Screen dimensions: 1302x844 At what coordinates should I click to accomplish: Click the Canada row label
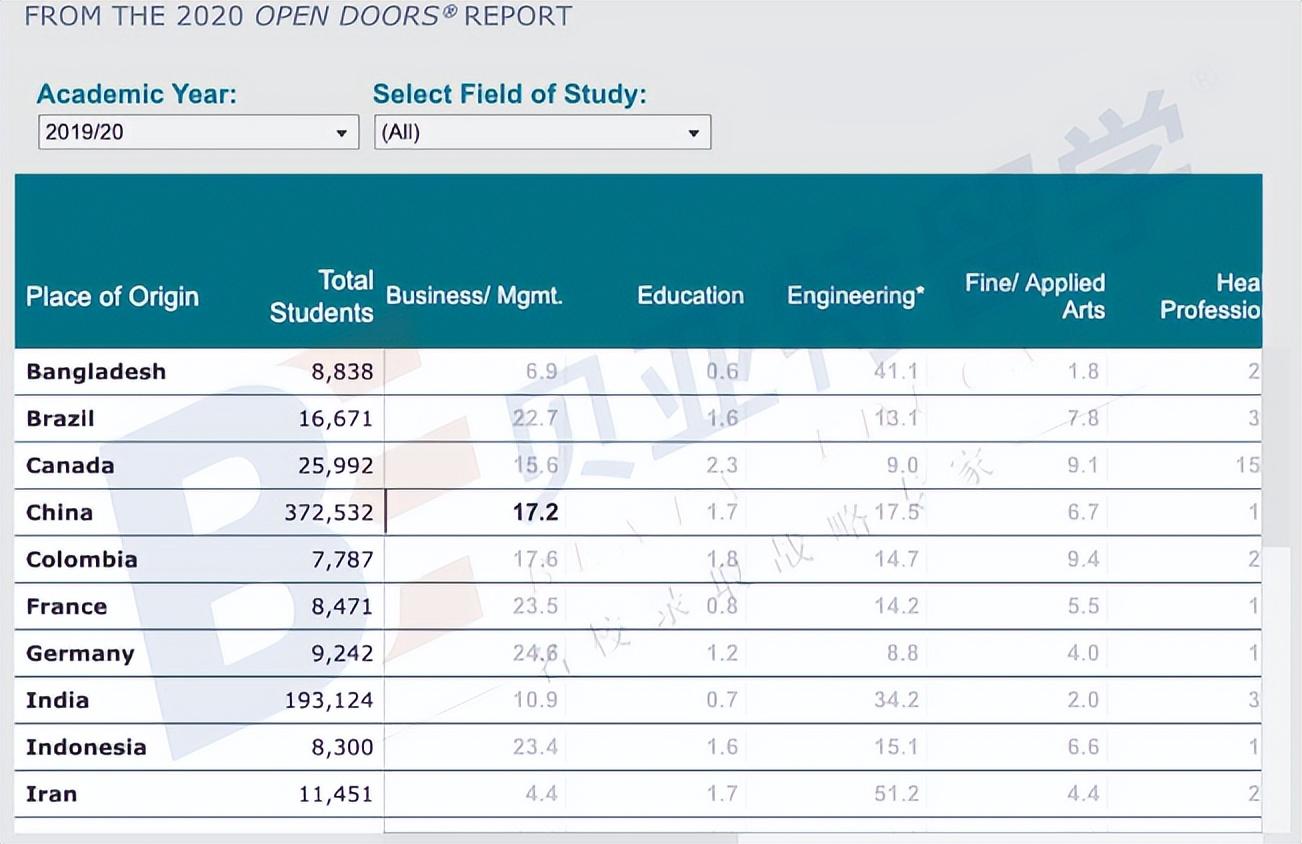tap(70, 465)
